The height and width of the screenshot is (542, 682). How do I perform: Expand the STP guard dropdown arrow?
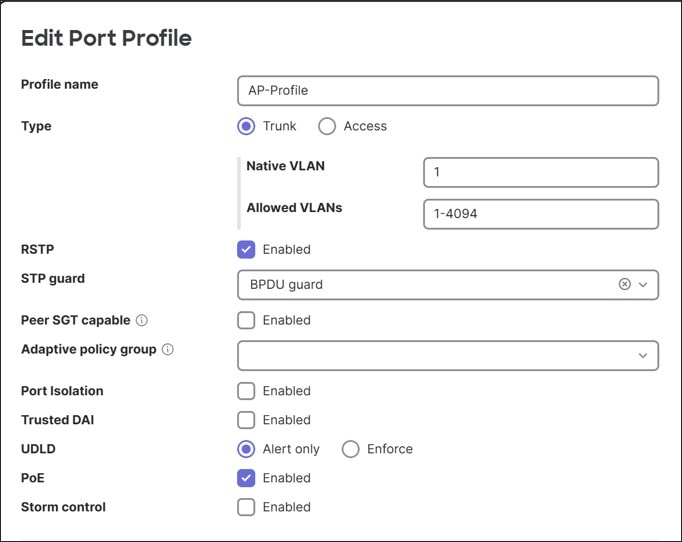[643, 285]
